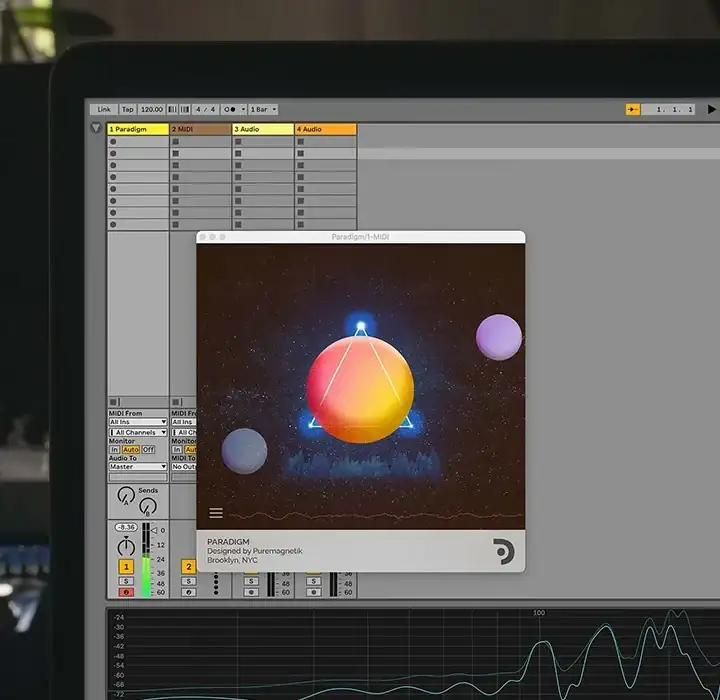The height and width of the screenshot is (700, 720).
Task: Select the 2 MIDI track header
Action: point(201,129)
